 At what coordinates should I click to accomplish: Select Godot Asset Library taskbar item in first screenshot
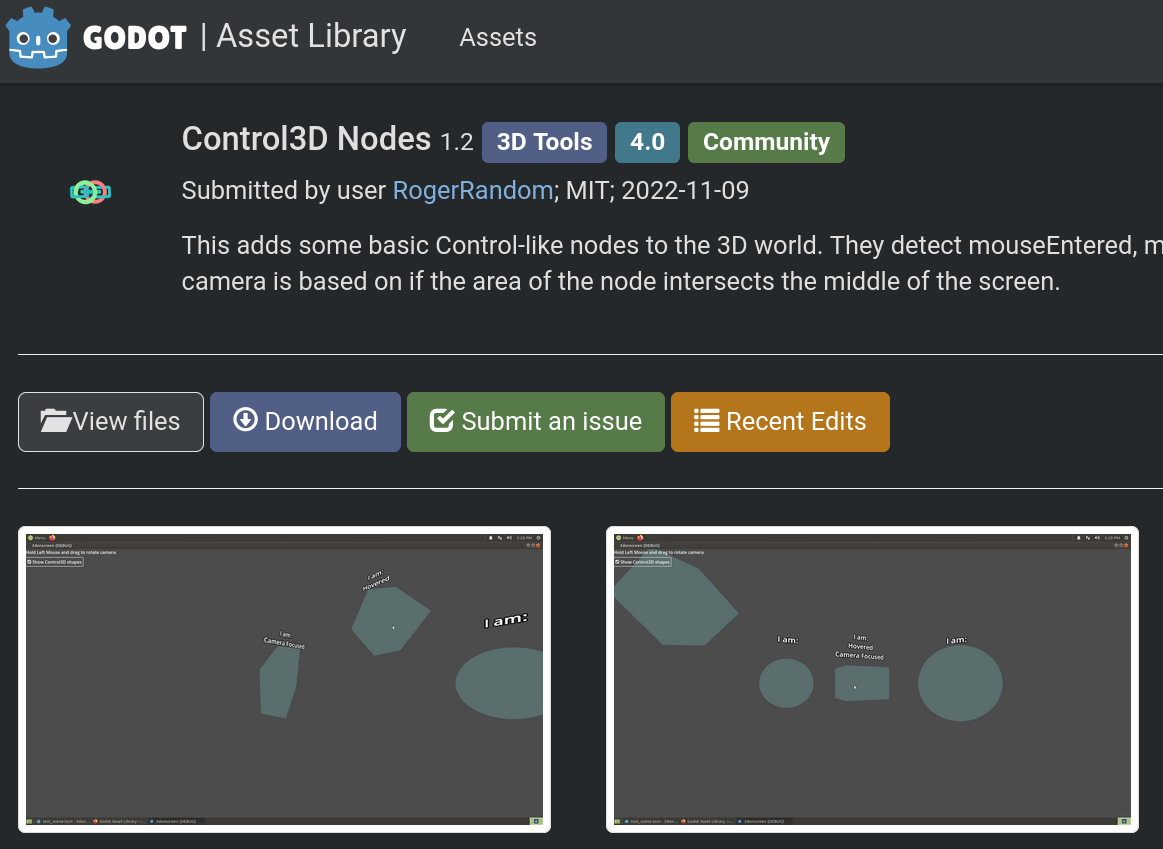click(119, 821)
